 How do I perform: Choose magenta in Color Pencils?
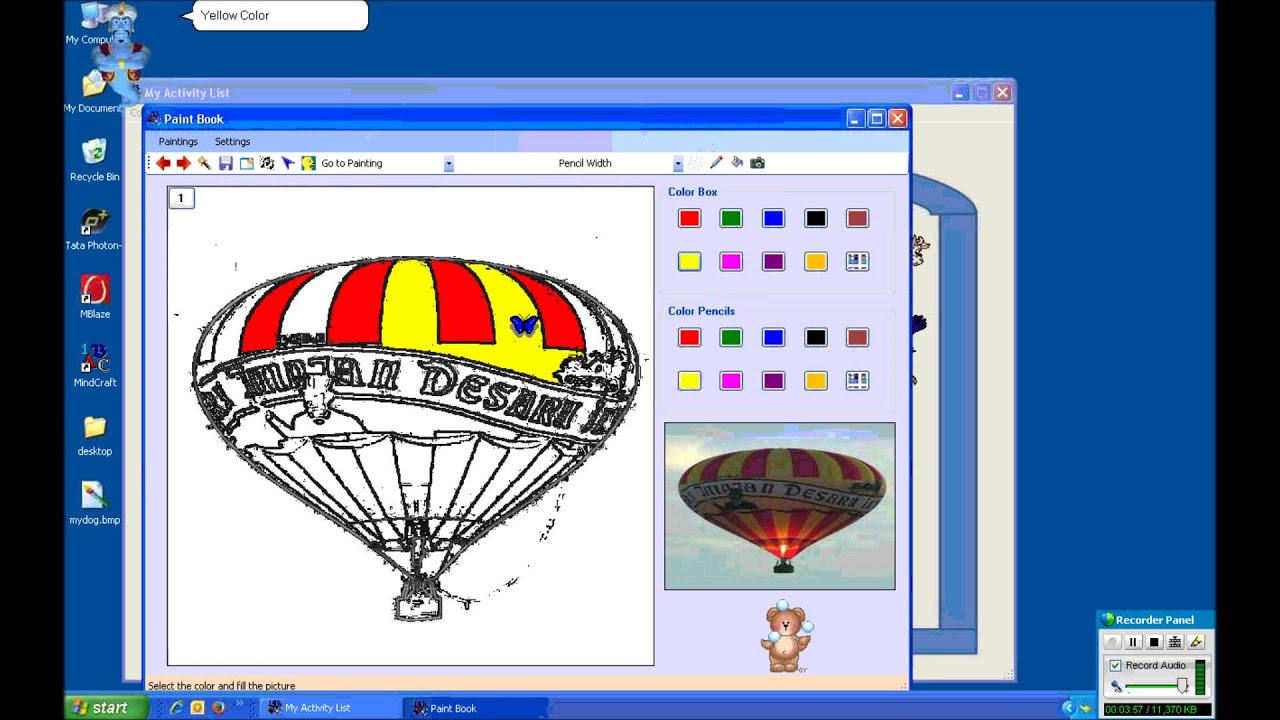tap(731, 380)
